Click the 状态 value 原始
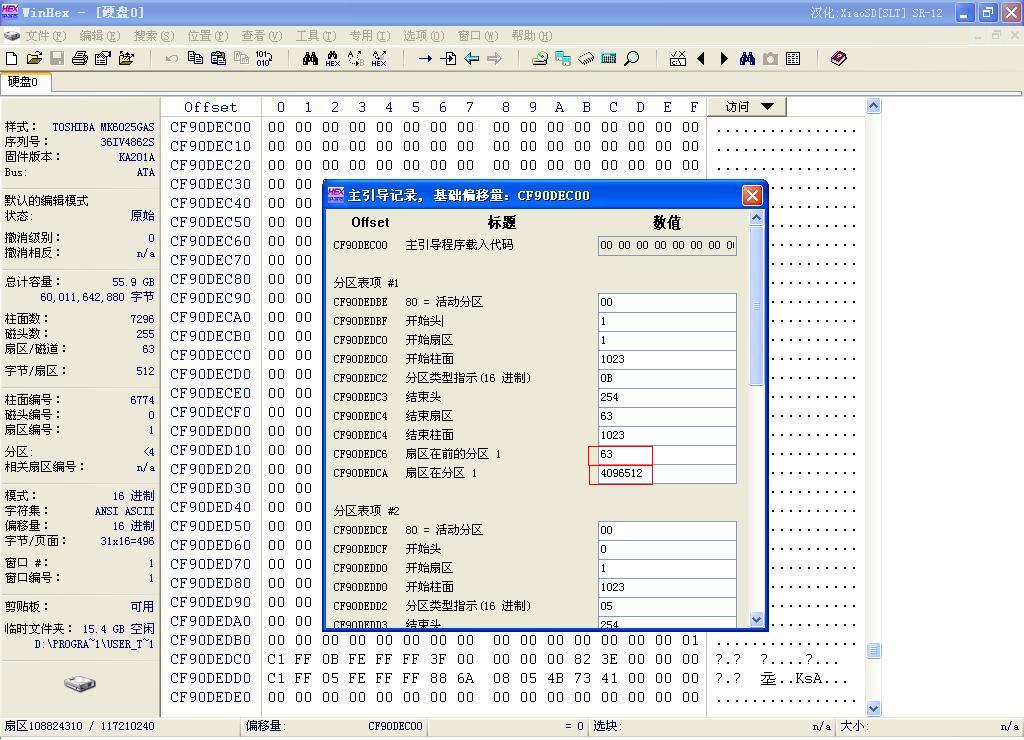Screen dimensions: 1024x740 (x=142, y=216)
